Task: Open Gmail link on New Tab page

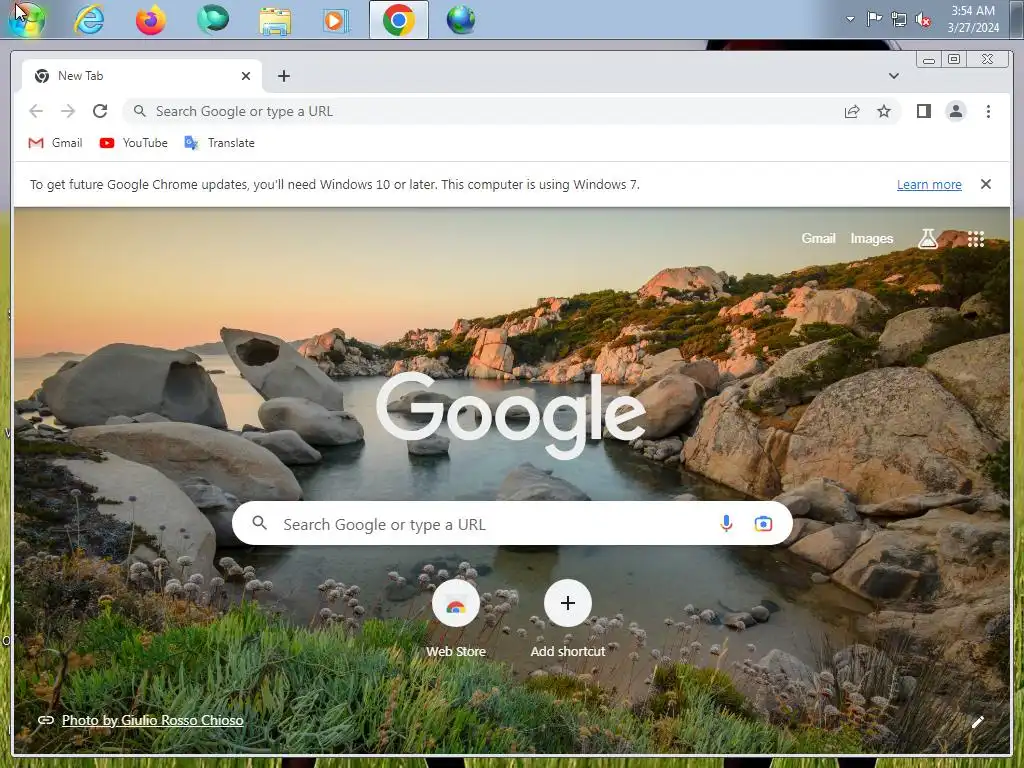Action: click(818, 238)
